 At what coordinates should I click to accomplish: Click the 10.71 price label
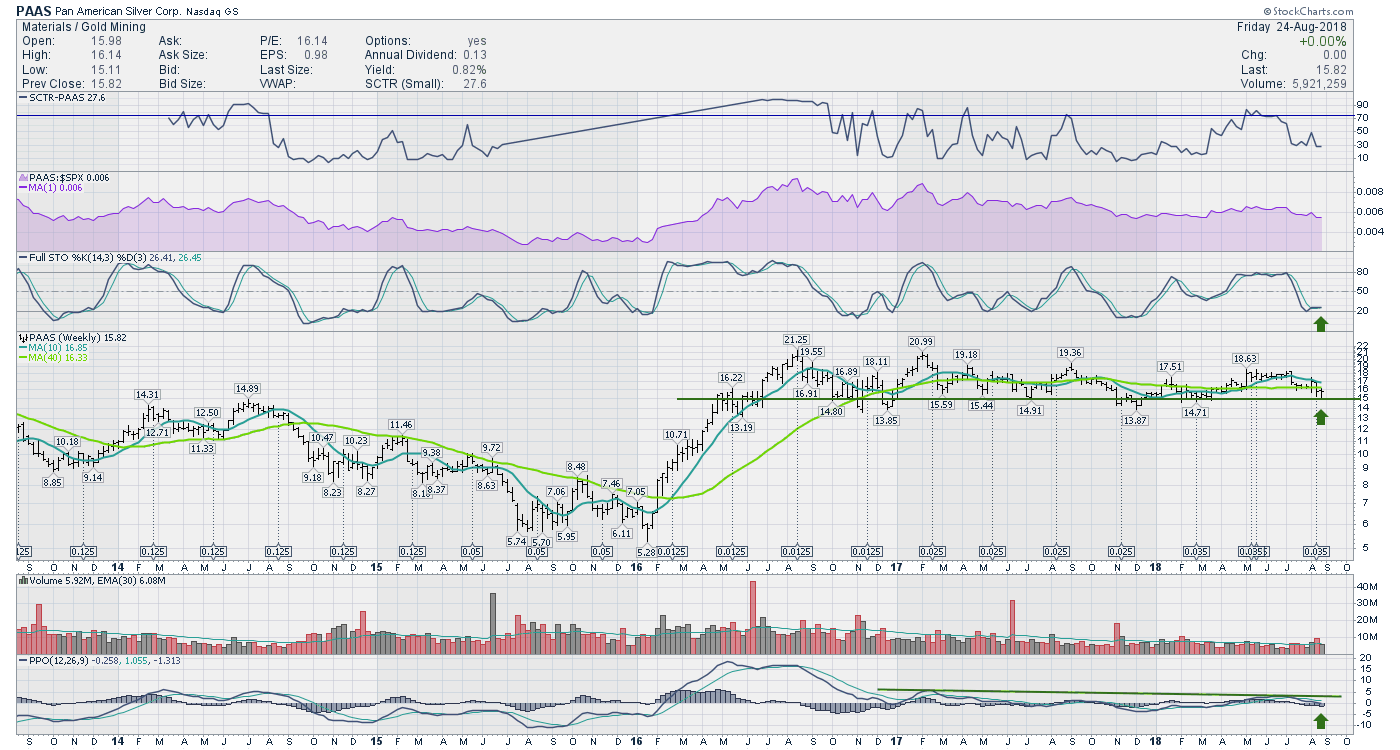pyautogui.click(x=676, y=435)
